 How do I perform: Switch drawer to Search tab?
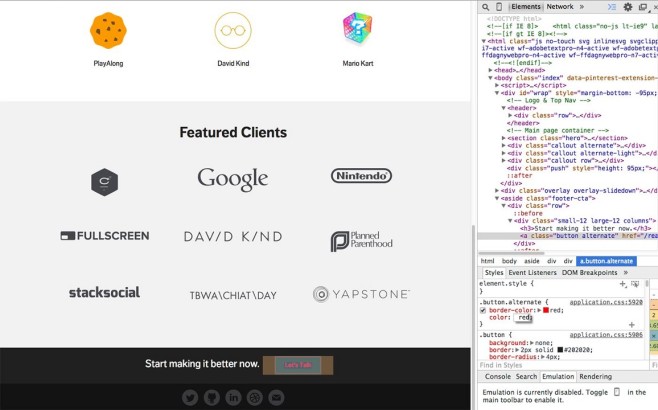[526, 376]
